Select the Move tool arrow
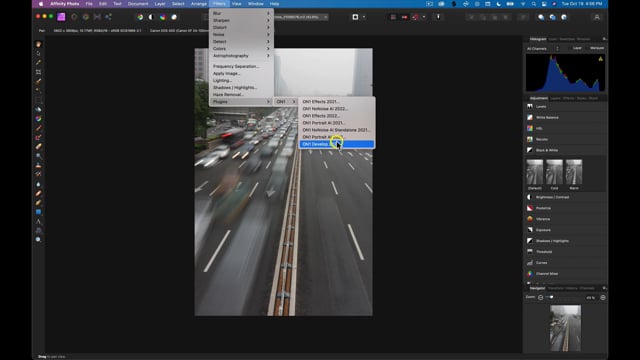 (38, 53)
